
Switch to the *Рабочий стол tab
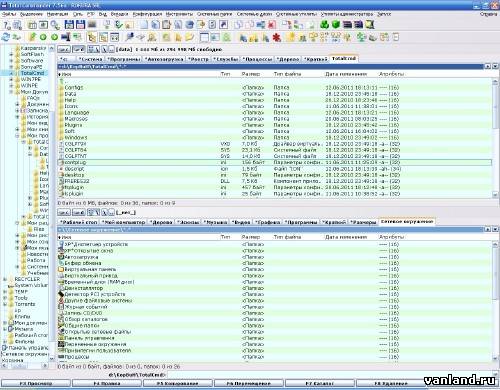pyautogui.click(x=79, y=222)
